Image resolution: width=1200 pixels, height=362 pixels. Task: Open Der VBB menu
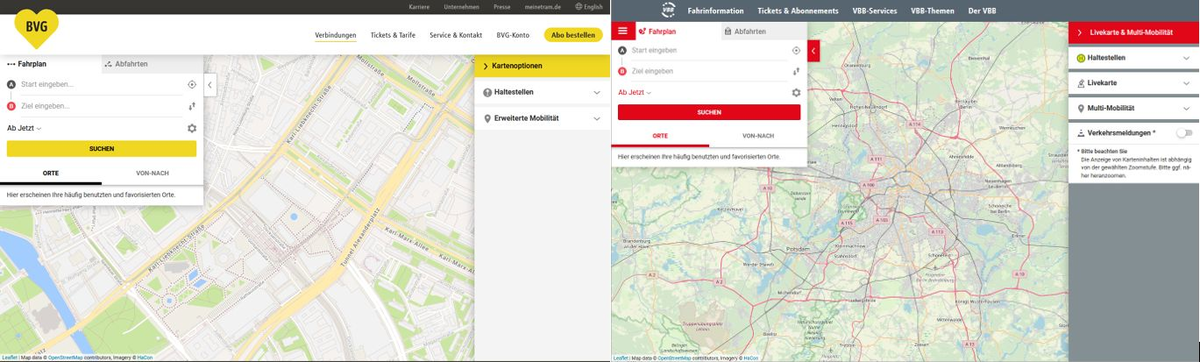[x=982, y=10]
